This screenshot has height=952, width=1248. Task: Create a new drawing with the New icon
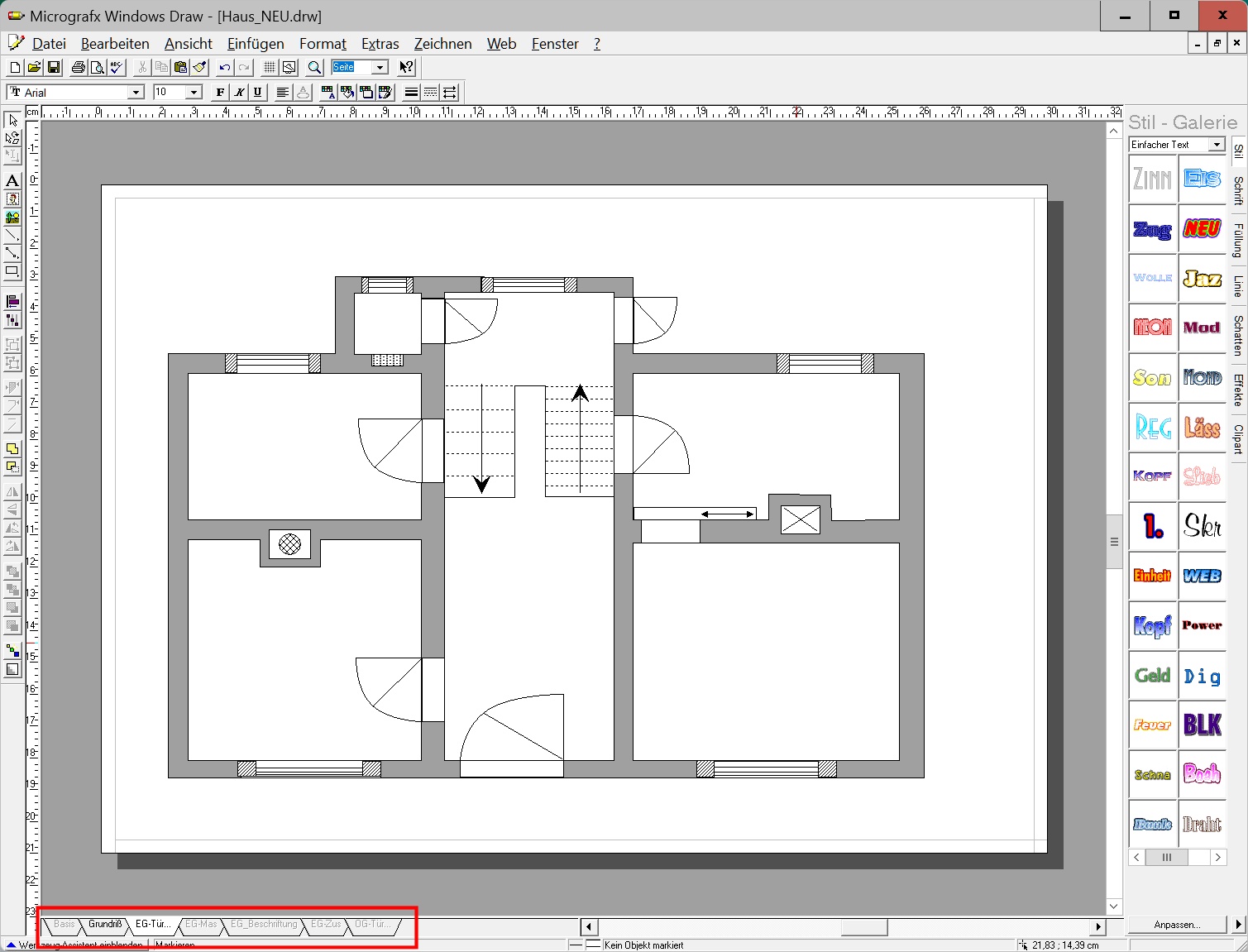coord(15,68)
